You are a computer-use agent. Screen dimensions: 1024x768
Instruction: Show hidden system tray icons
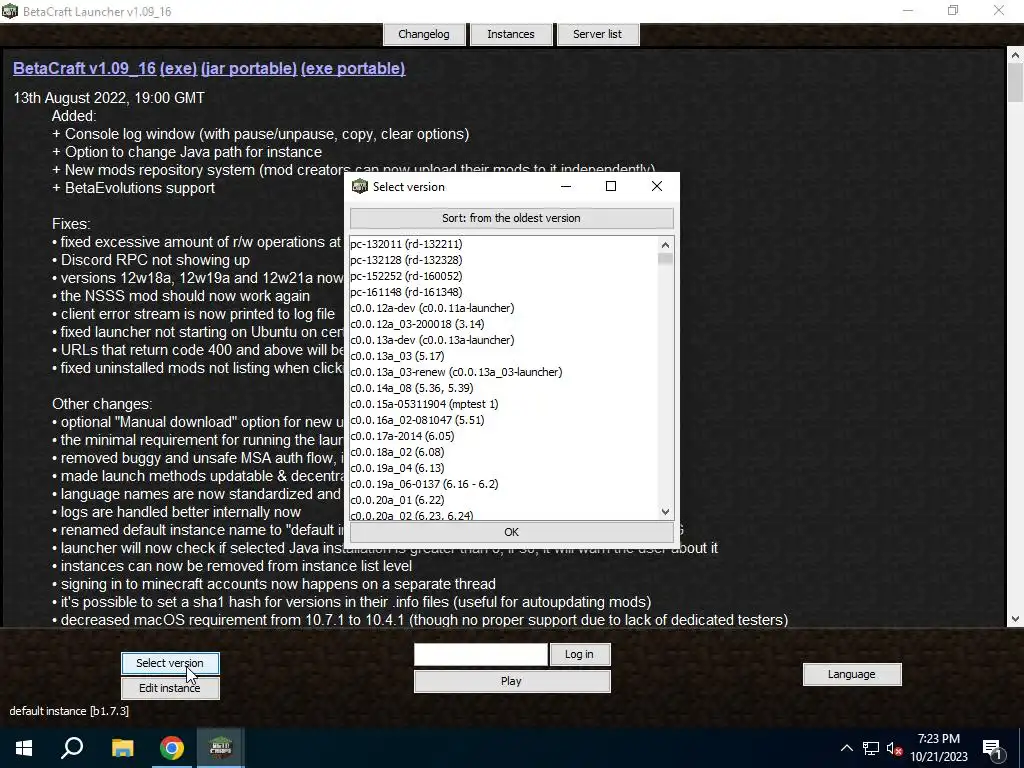click(x=846, y=748)
